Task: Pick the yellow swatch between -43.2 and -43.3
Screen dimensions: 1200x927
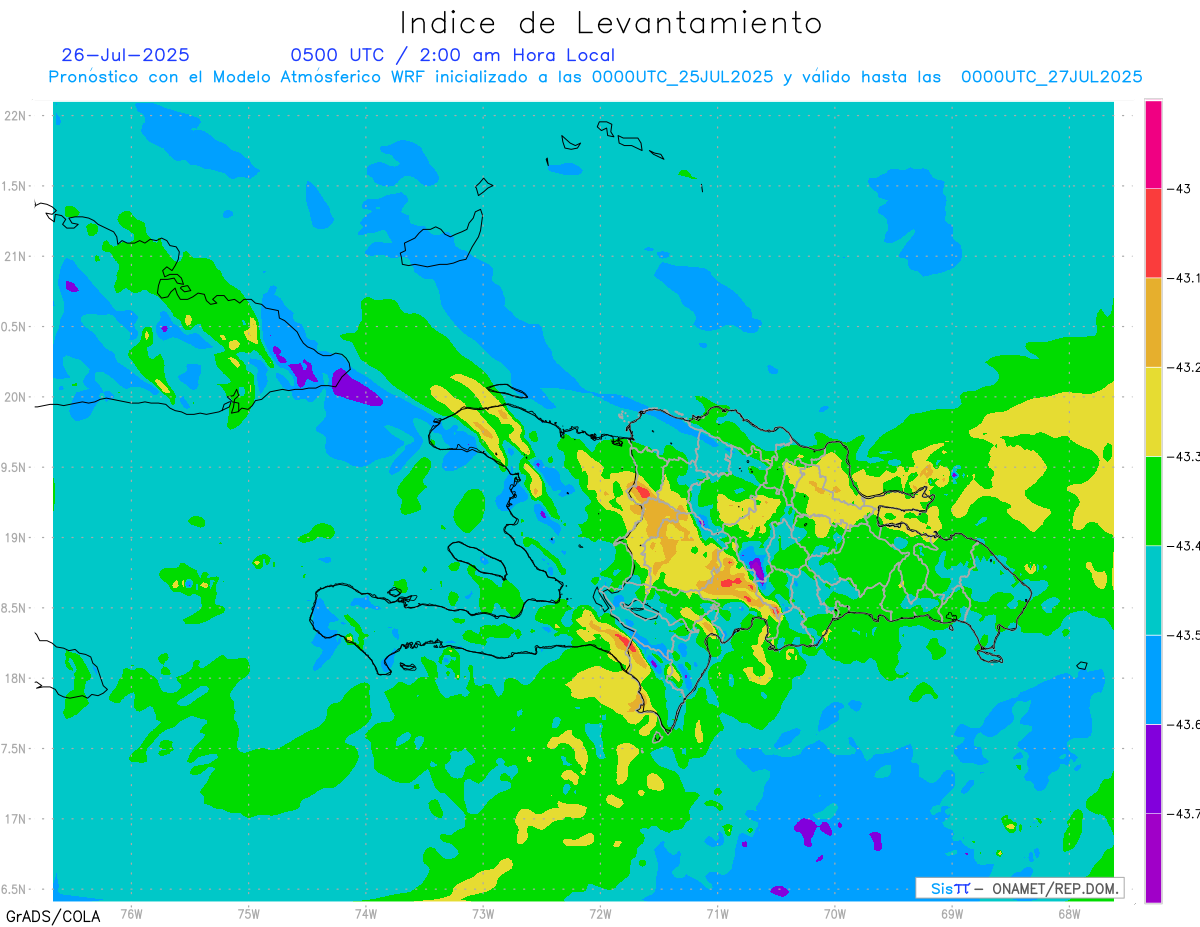Action: pyautogui.click(x=1153, y=411)
